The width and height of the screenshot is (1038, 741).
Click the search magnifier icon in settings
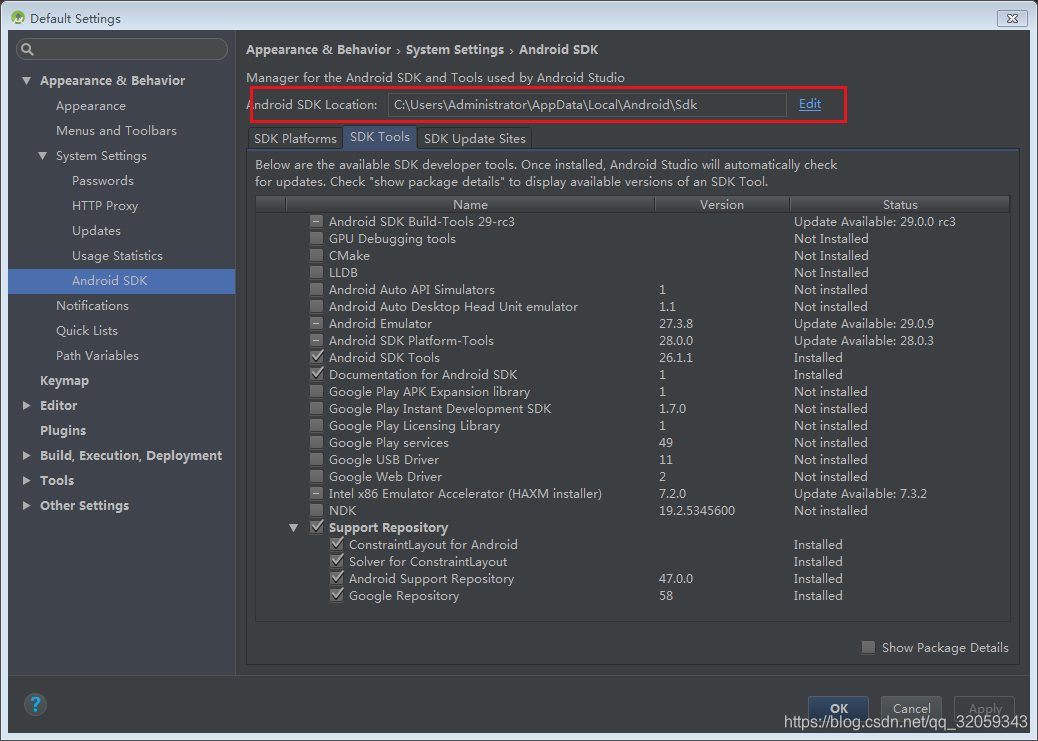(27, 49)
